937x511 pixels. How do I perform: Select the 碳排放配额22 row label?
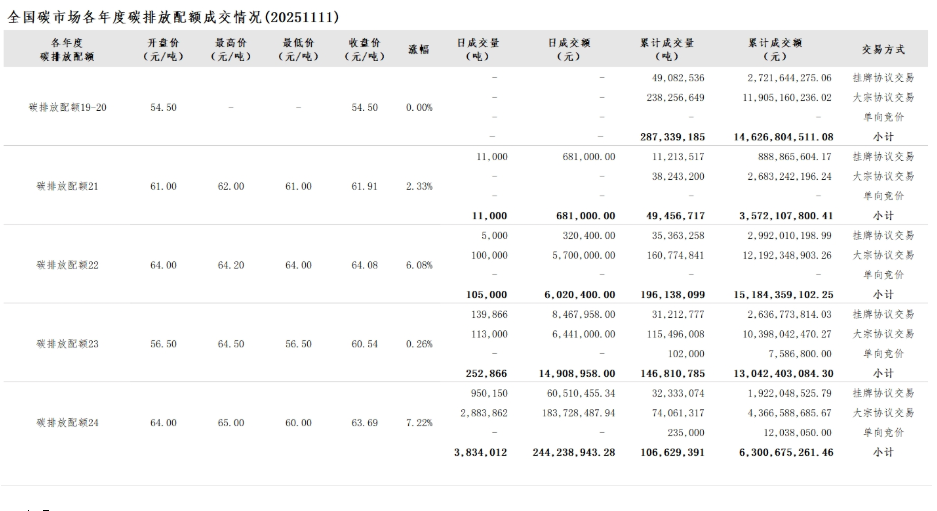[x=68, y=265]
